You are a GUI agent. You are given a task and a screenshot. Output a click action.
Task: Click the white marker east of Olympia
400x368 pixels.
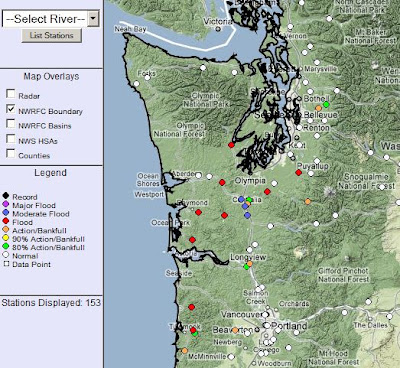[274, 183]
